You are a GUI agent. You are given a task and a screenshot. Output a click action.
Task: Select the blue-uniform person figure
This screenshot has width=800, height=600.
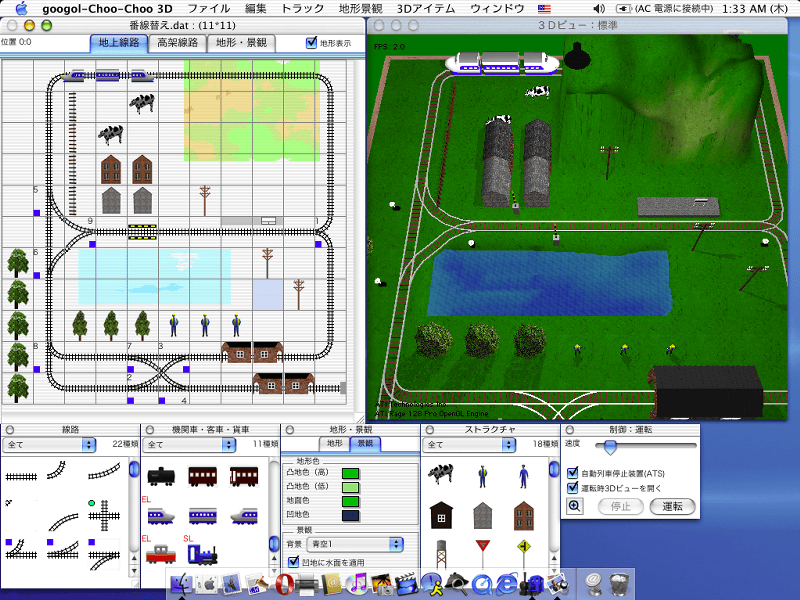click(523, 476)
